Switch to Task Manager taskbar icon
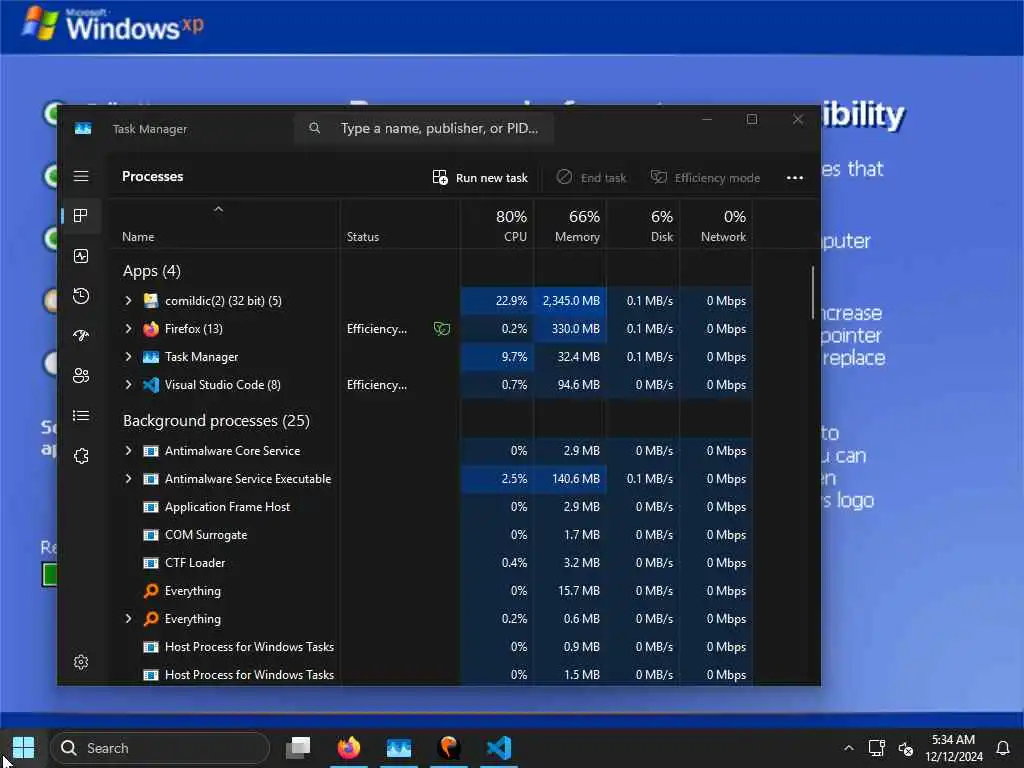Viewport: 1024px width, 768px height. [399, 748]
